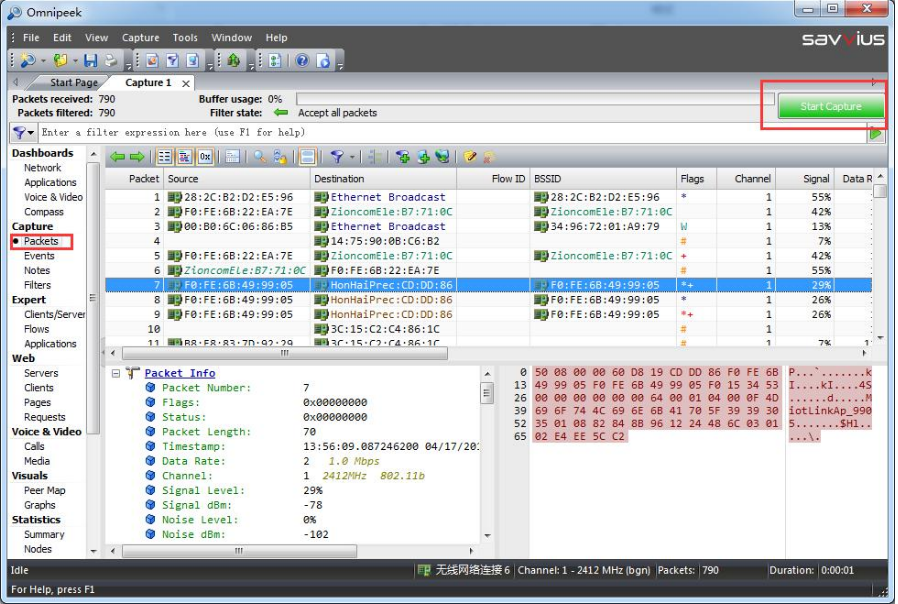Click the wireless adapter icon in status bar

point(424,570)
